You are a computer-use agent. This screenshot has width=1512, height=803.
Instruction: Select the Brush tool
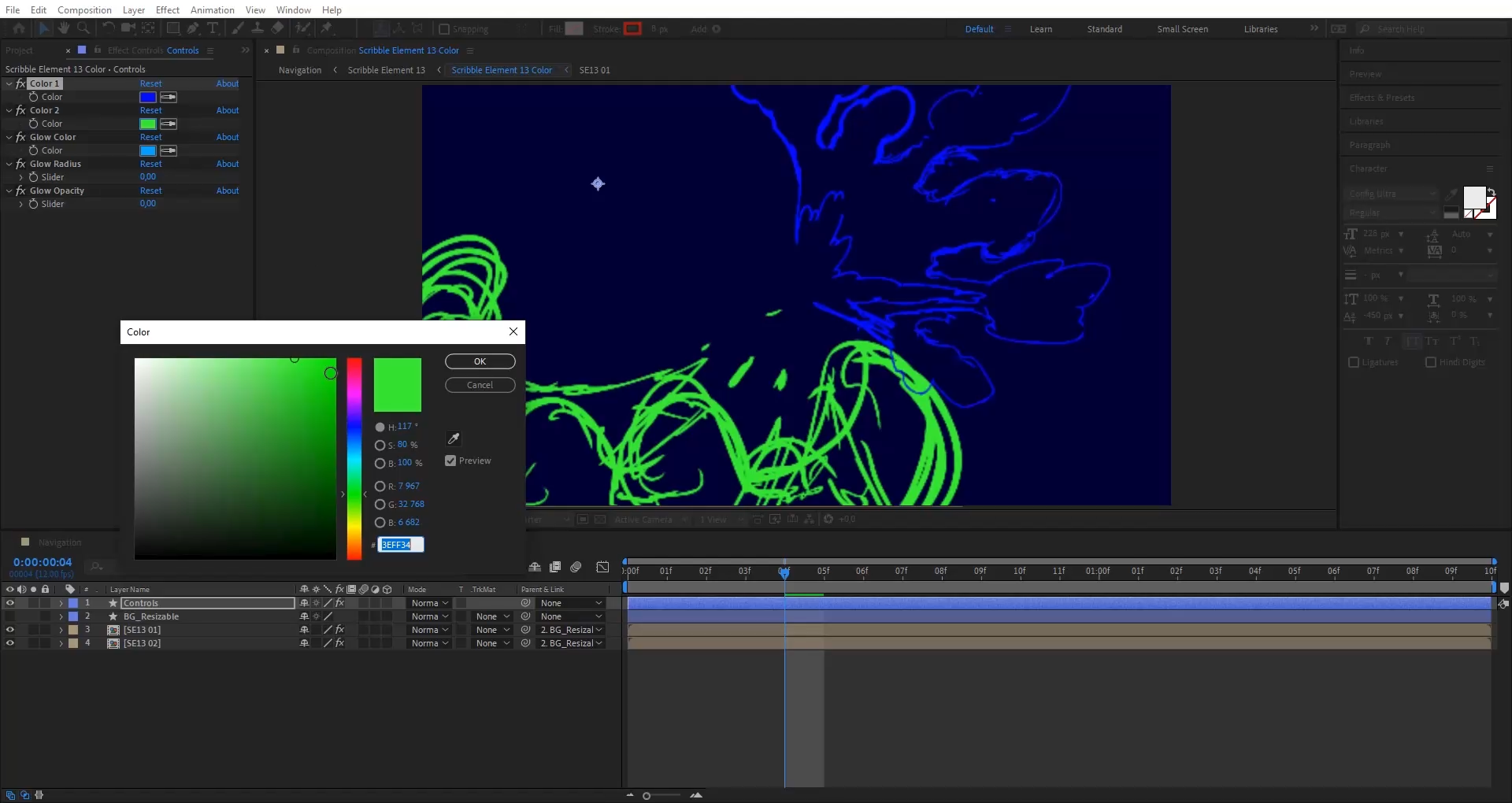pyautogui.click(x=238, y=28)
